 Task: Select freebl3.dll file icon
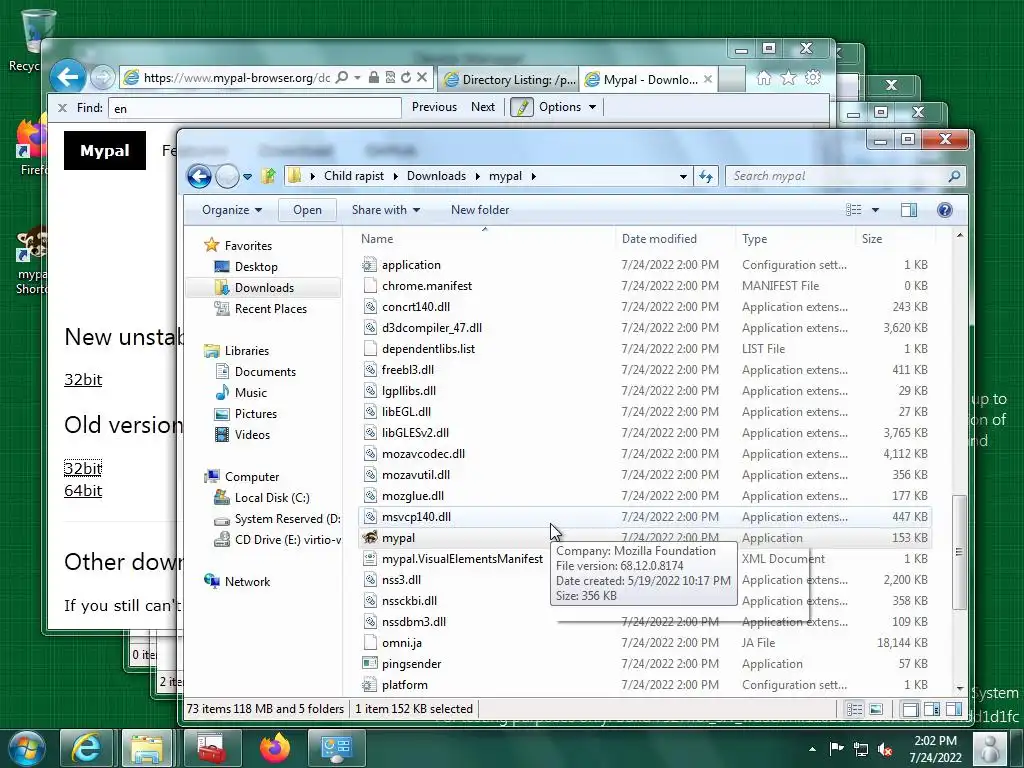[x=370, y=370]
